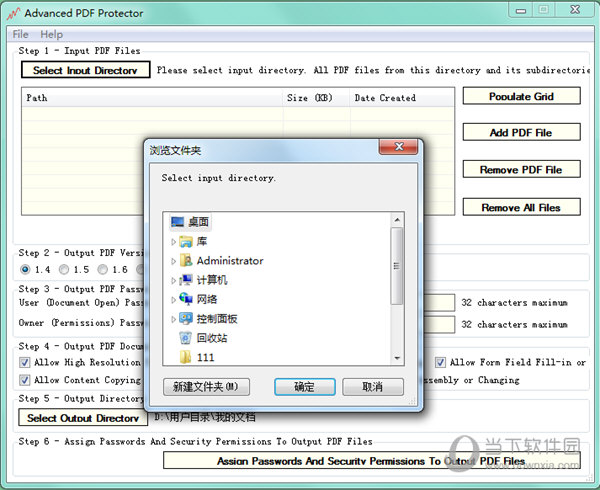This screenshot has height=490, width=600.
Task: Expand the Network tree node
Action: tap(173, 300)
